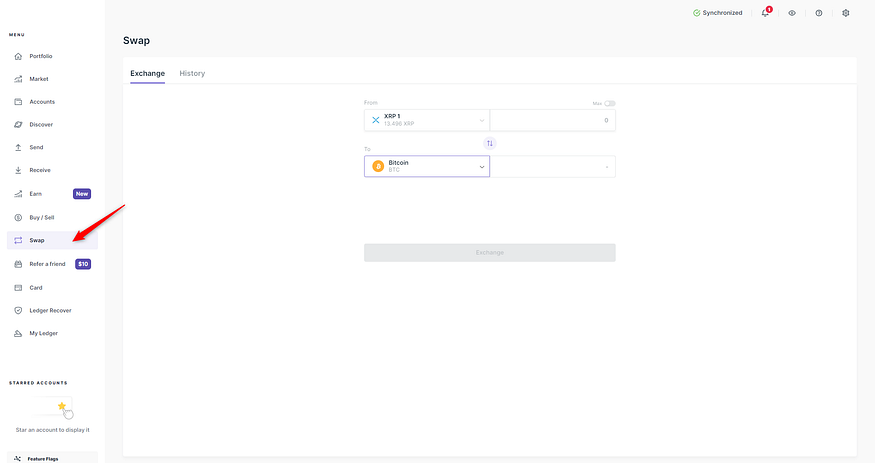Click the Send upload arrow icon
Screen dimensions: 875x463
tap(18, 148)
